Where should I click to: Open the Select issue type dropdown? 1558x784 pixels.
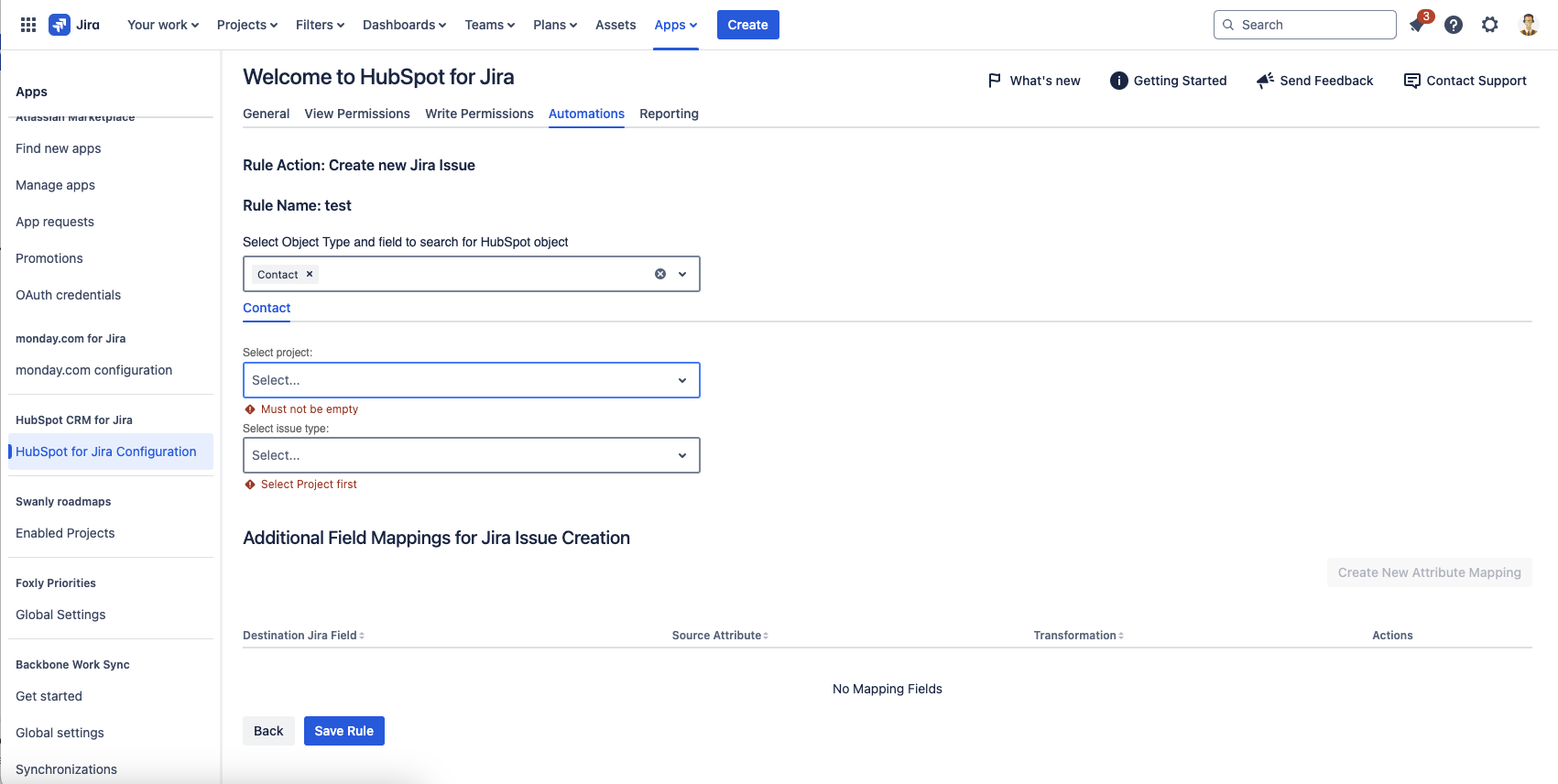[471, 455]
